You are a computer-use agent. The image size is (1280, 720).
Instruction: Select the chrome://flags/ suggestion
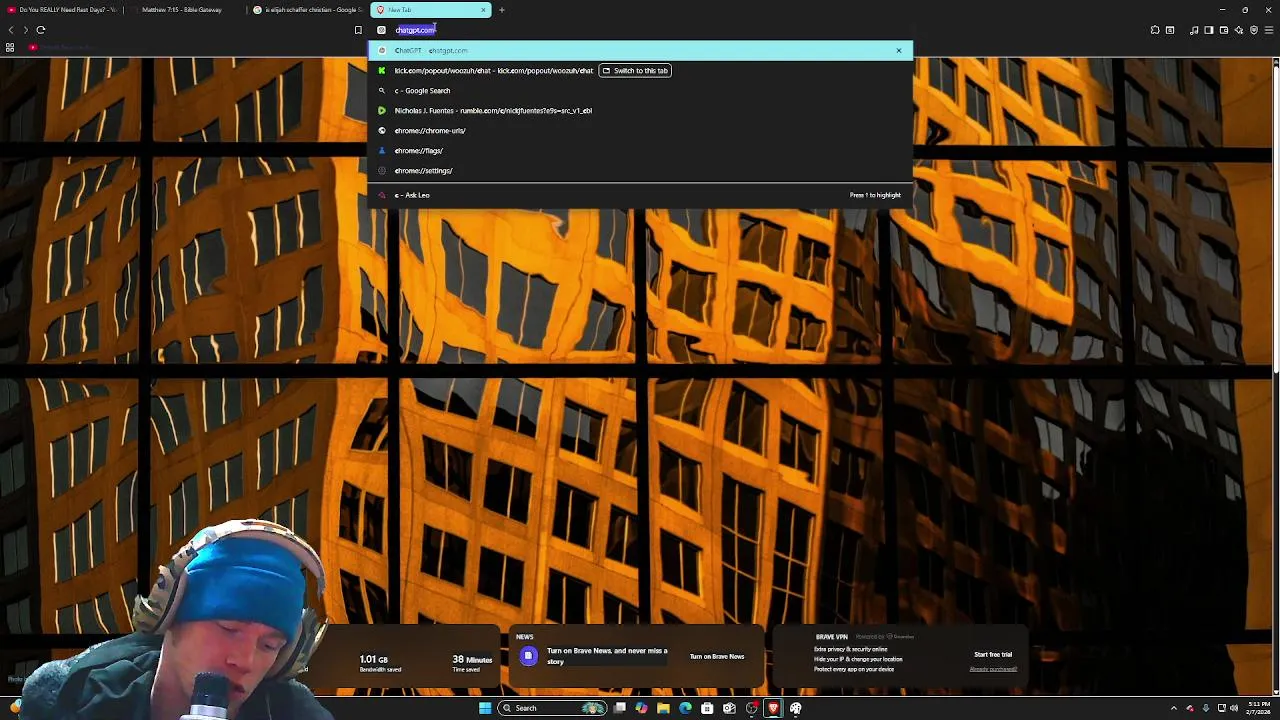point(640,150)
